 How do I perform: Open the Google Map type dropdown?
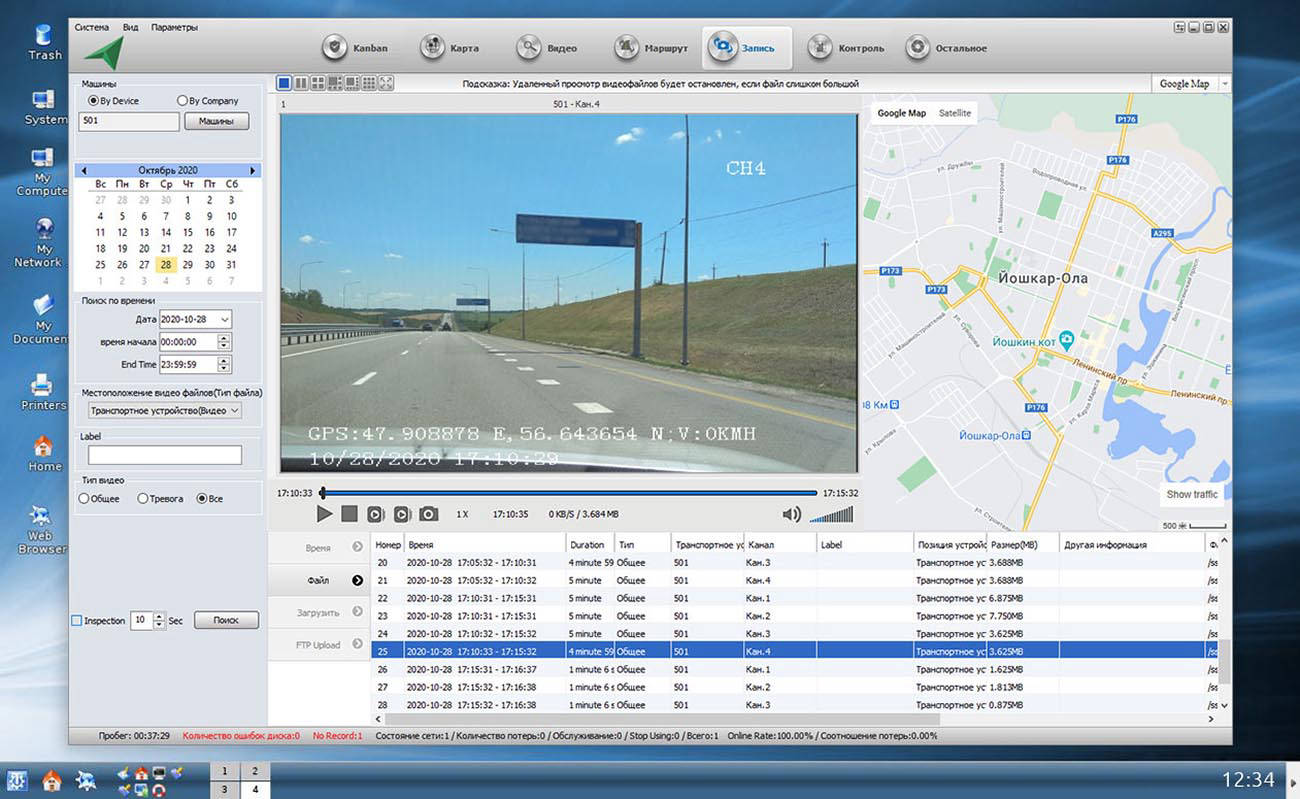click(1224, 84)
